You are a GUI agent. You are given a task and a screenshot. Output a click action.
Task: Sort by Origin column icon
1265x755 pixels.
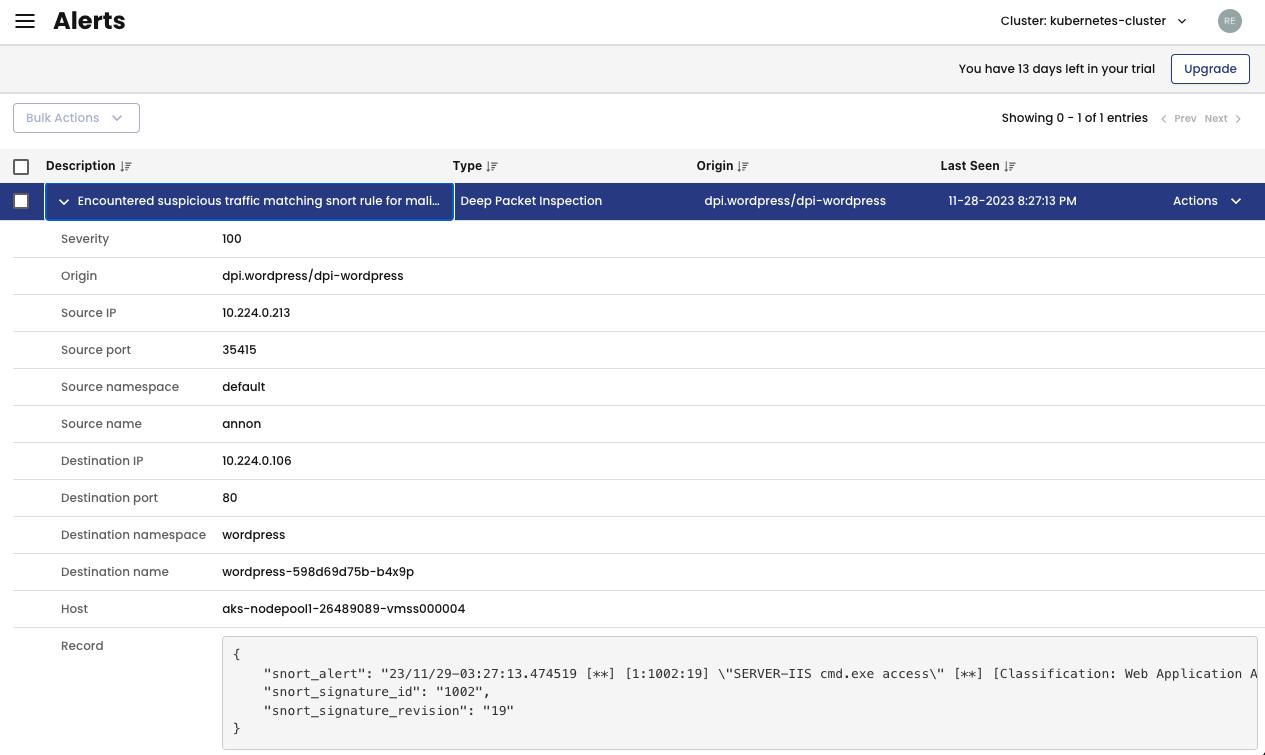tap(743, 166)
